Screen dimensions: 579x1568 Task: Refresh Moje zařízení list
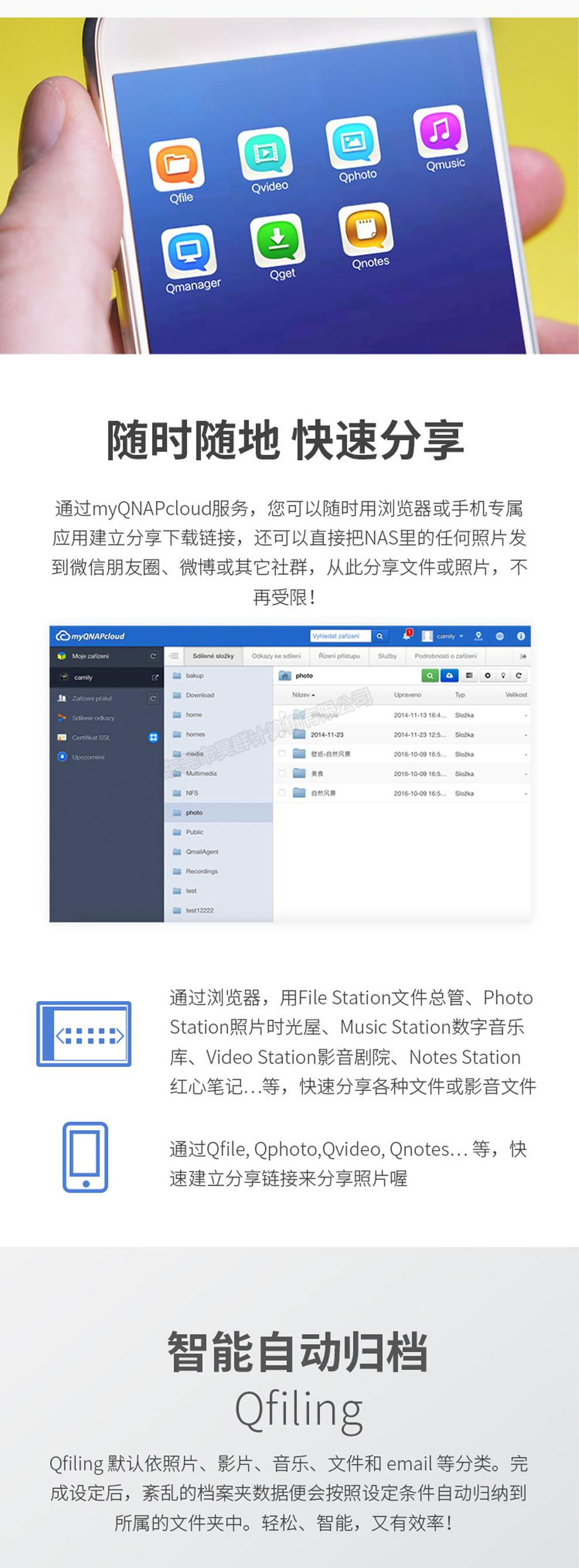[153, 656]
